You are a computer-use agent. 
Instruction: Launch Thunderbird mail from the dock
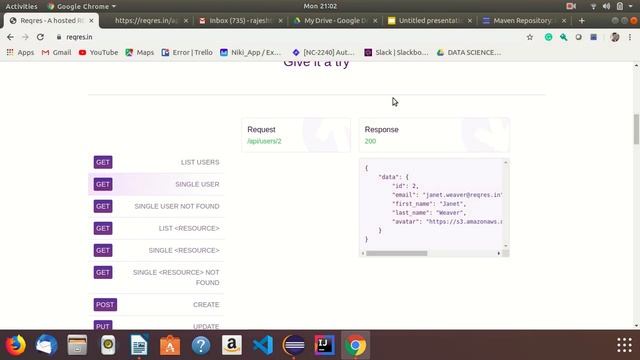(x=46, y=345)
